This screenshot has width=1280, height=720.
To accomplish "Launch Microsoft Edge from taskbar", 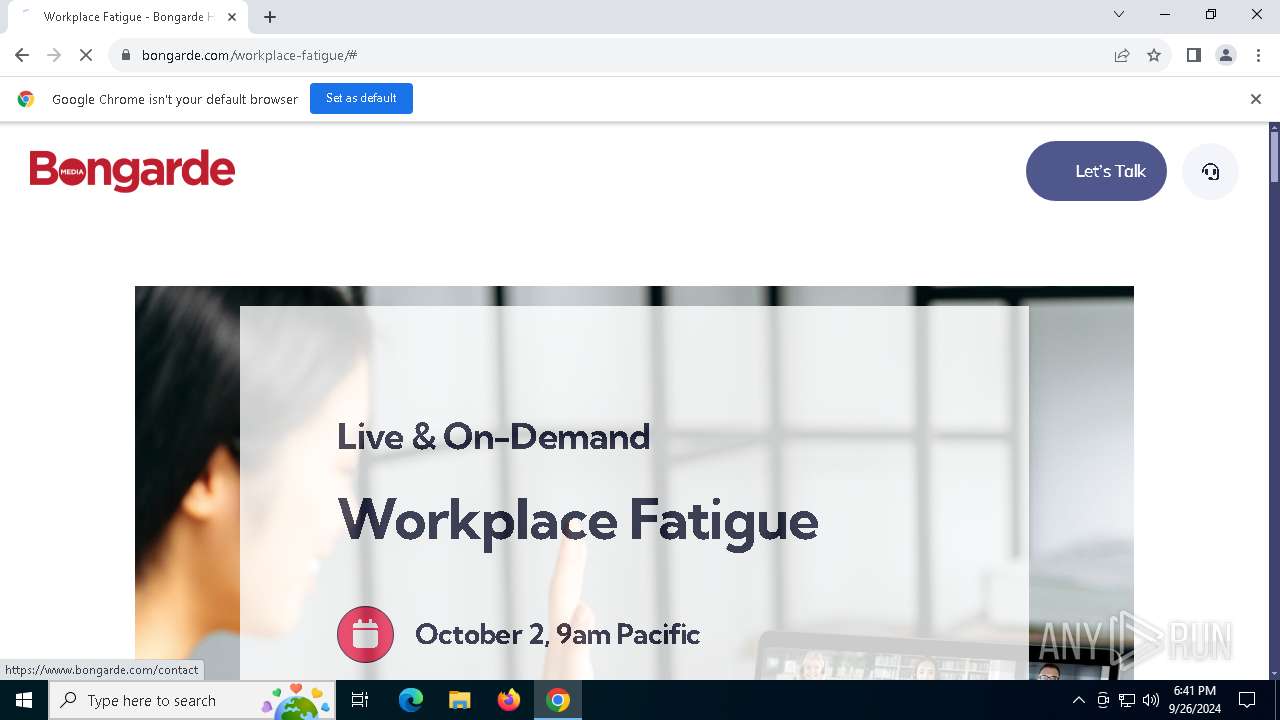I will click(410, 700).
